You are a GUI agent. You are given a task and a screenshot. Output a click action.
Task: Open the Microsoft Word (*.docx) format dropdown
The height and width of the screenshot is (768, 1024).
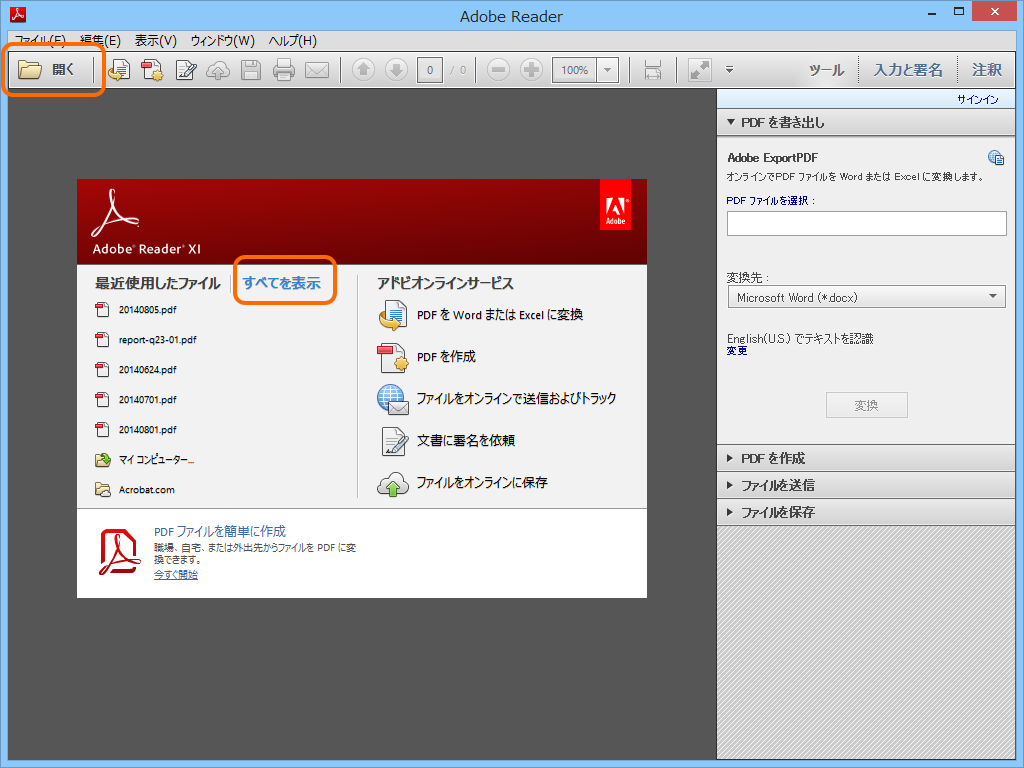click(x=866, y=297)
